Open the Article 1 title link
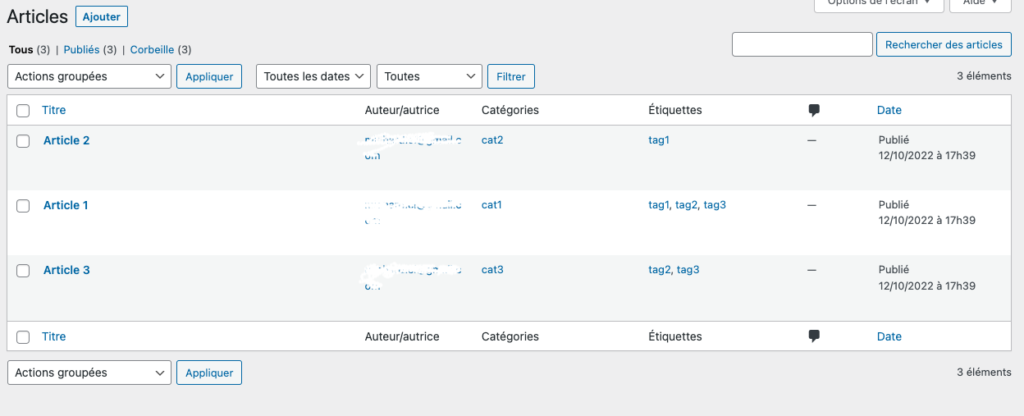 pyautogui.click(x=66, y=205)
